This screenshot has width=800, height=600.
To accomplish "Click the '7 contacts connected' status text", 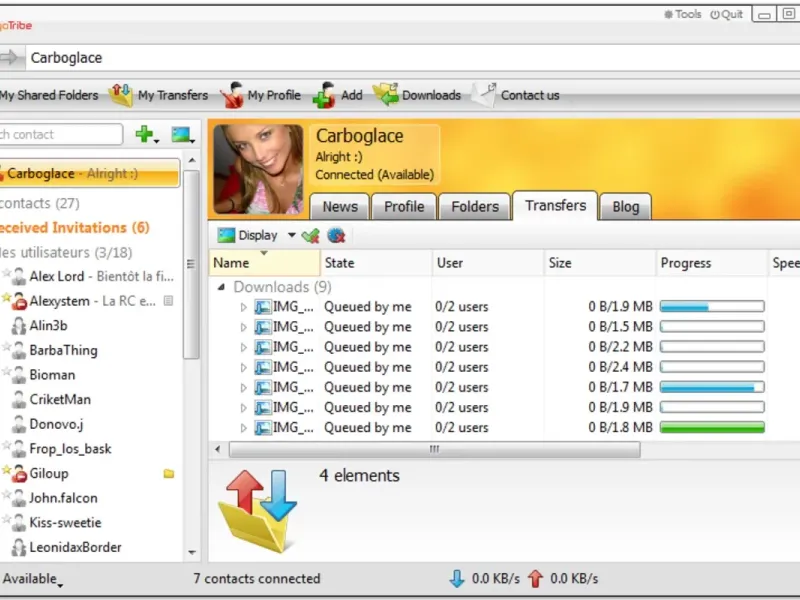I will 257,579.
